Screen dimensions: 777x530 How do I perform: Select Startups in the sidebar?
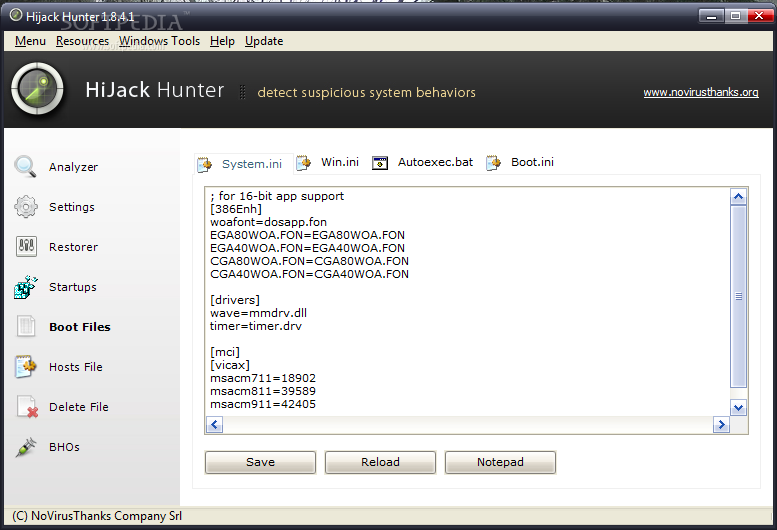click(x=73, y=287)
